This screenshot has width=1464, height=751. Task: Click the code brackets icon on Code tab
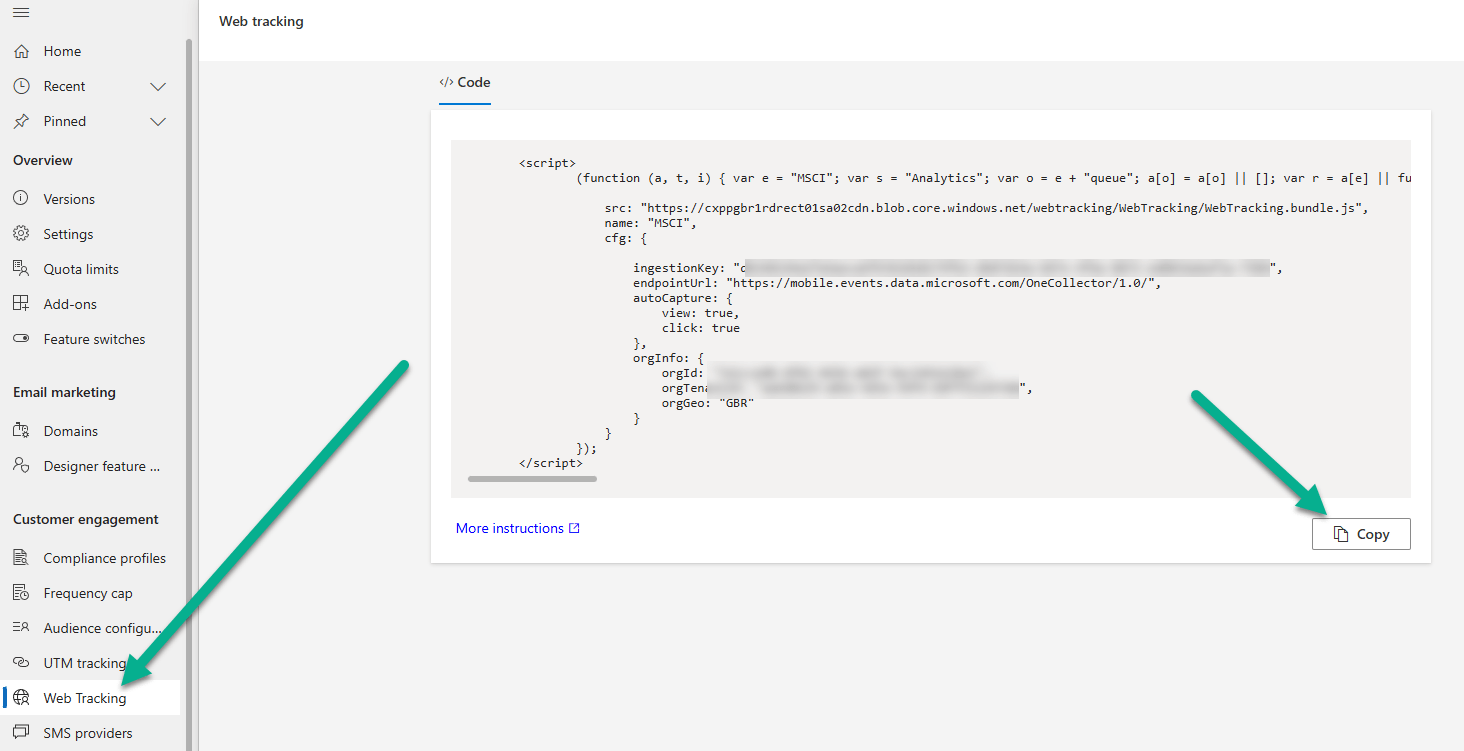click(446, 82)
